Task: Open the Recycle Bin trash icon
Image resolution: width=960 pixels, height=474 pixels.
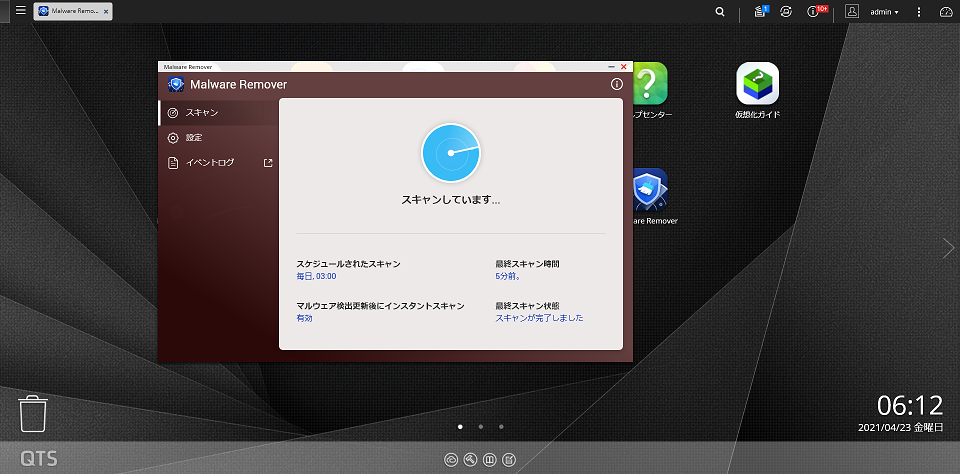Action: pyautogui.click(x=33, y=414)
